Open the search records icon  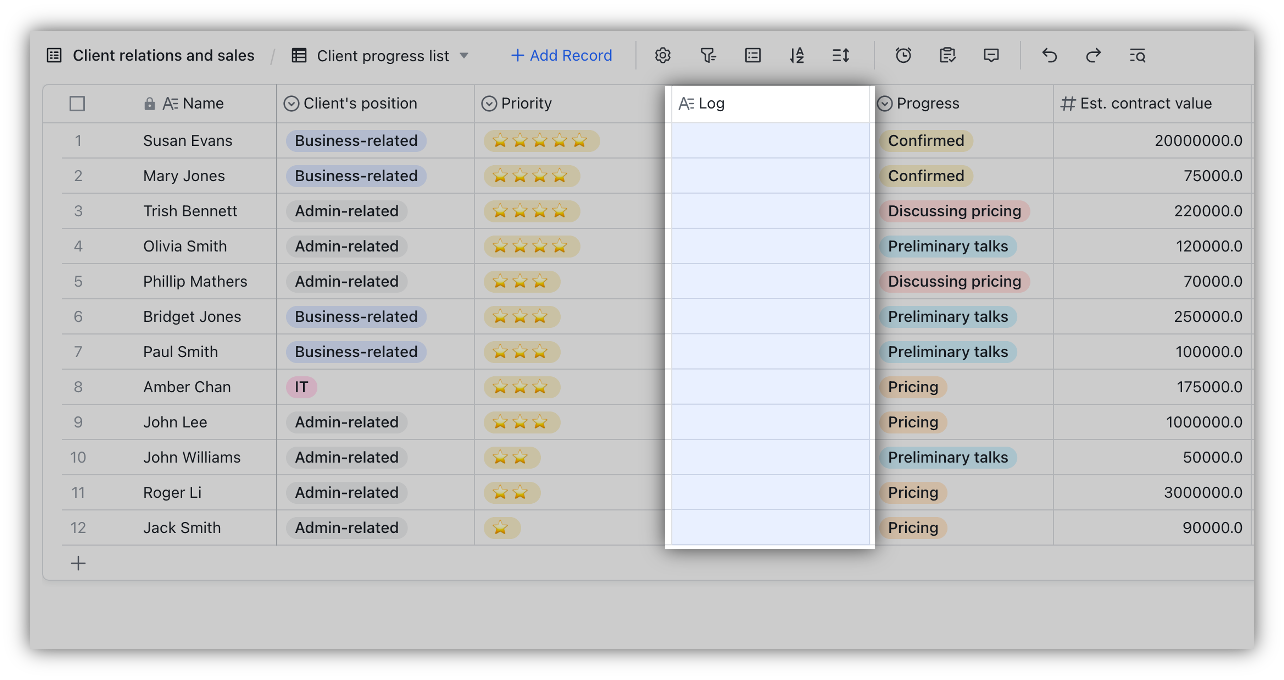click(1137, 55)
